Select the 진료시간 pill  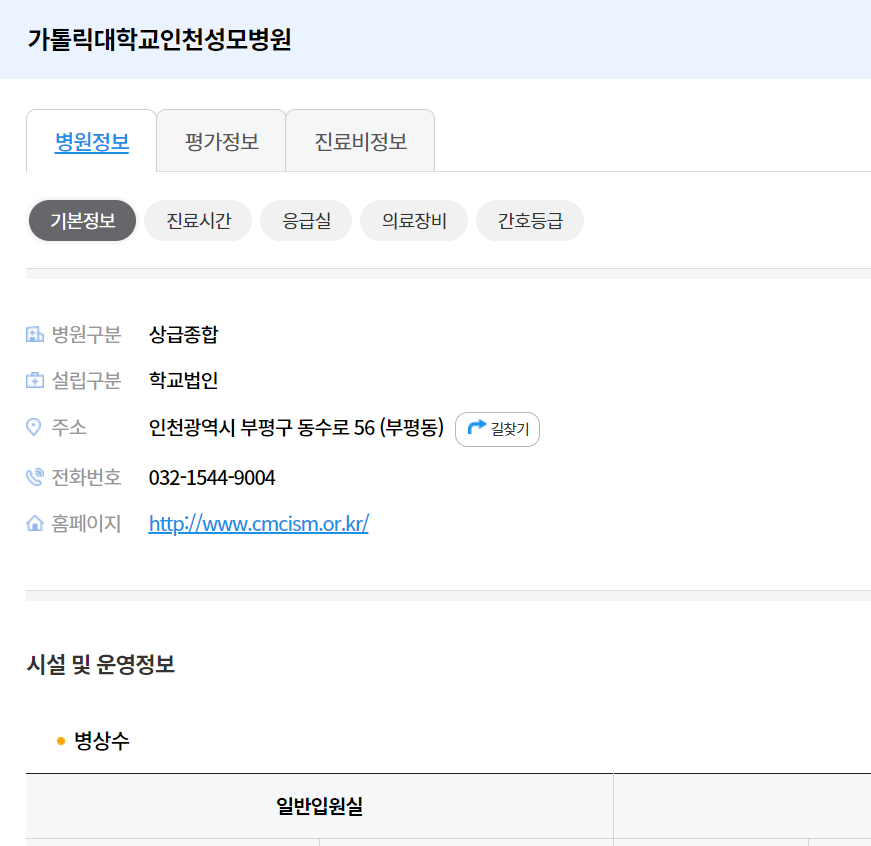[198, 221]
